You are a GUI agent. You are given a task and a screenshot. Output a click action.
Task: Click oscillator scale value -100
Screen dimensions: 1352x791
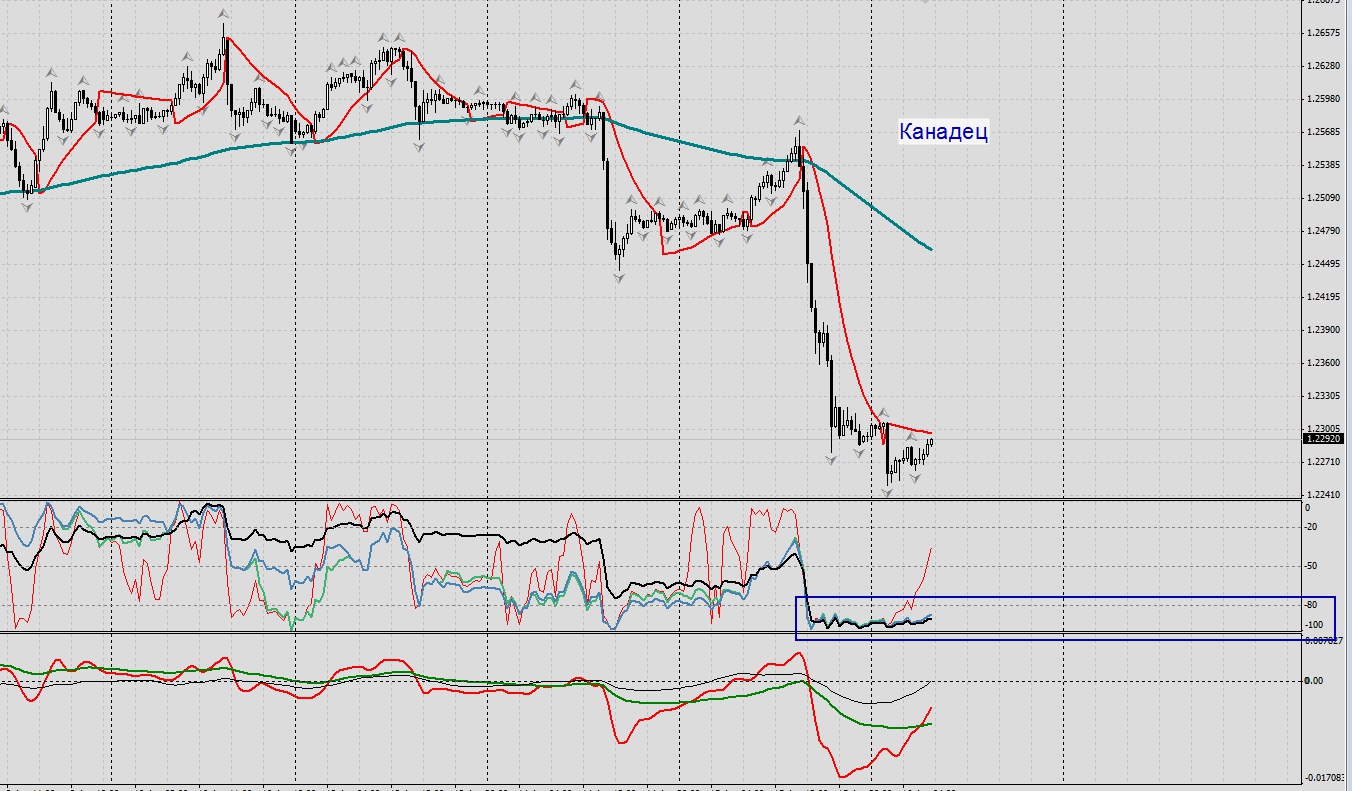coord(1315,625)
